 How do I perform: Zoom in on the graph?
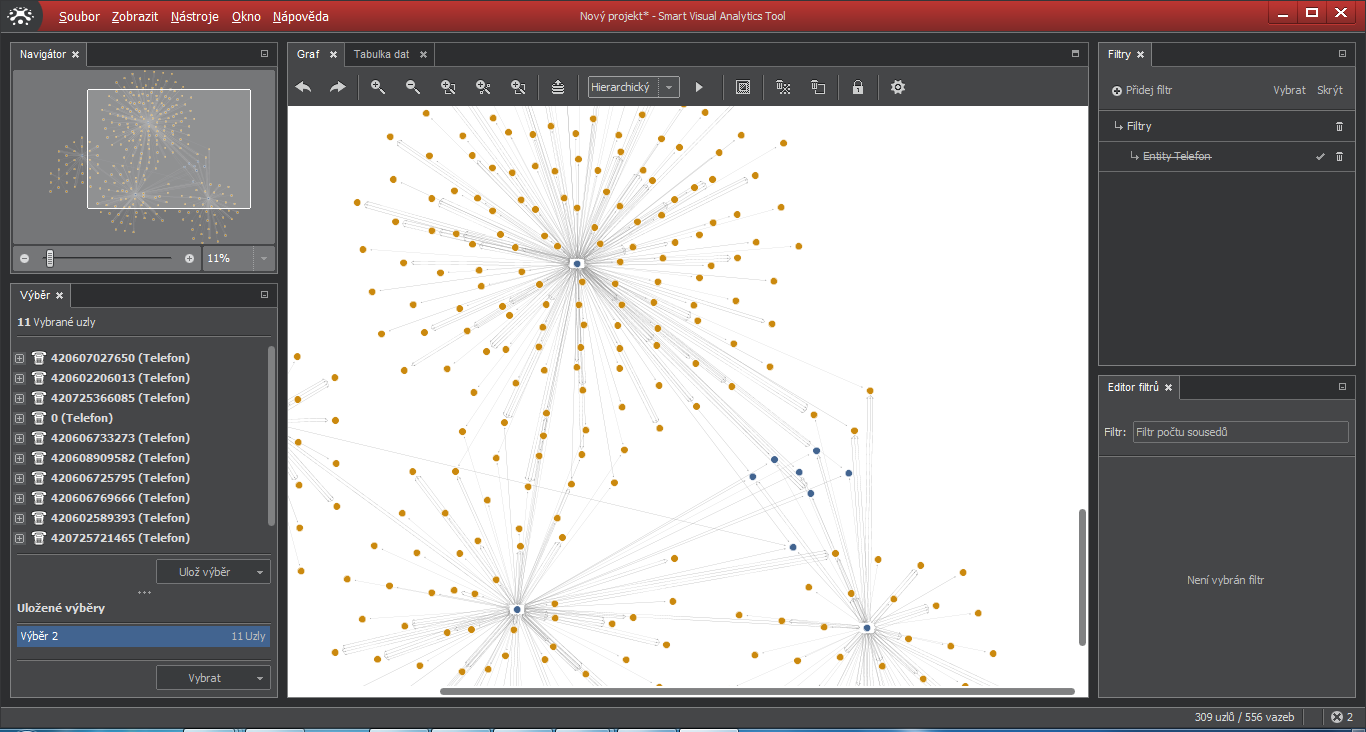[378, 88]
